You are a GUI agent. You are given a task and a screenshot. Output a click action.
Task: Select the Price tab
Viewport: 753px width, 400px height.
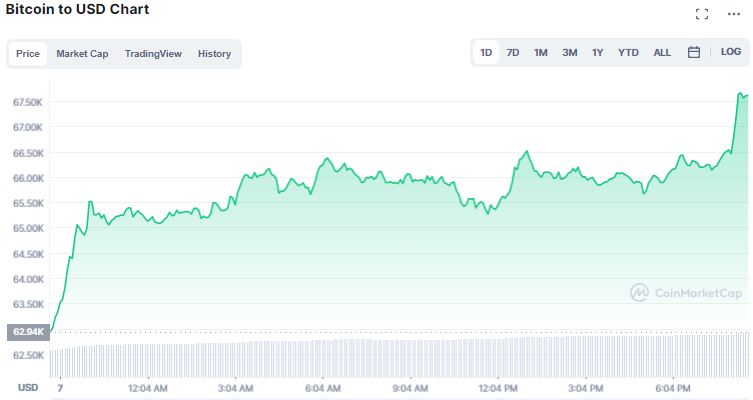(28, 53)
